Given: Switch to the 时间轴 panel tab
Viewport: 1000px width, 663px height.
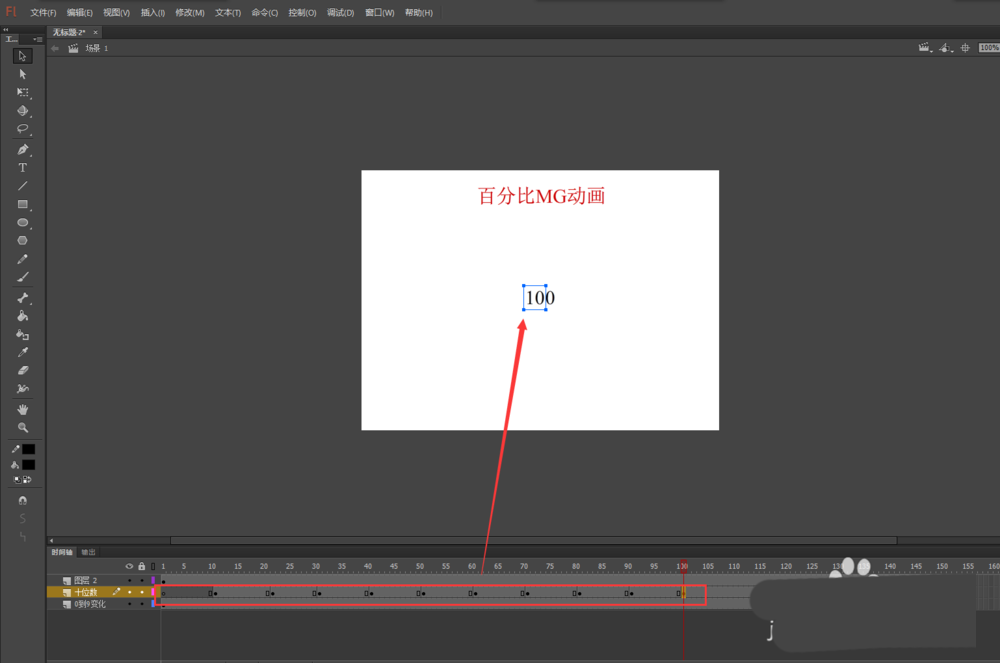Looking at the screenshot, I should [x=62, y=552].
